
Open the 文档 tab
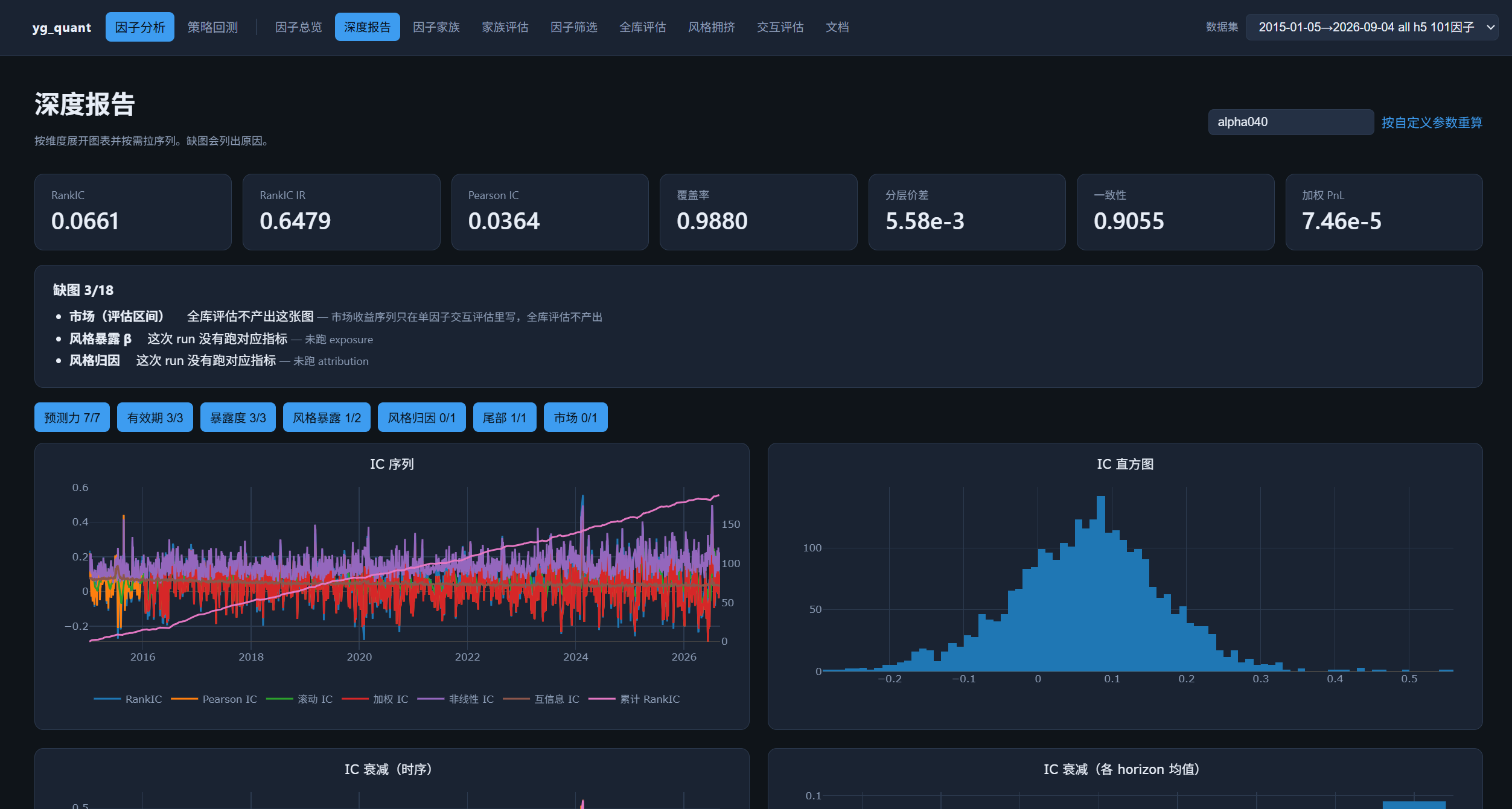point(837,27)
